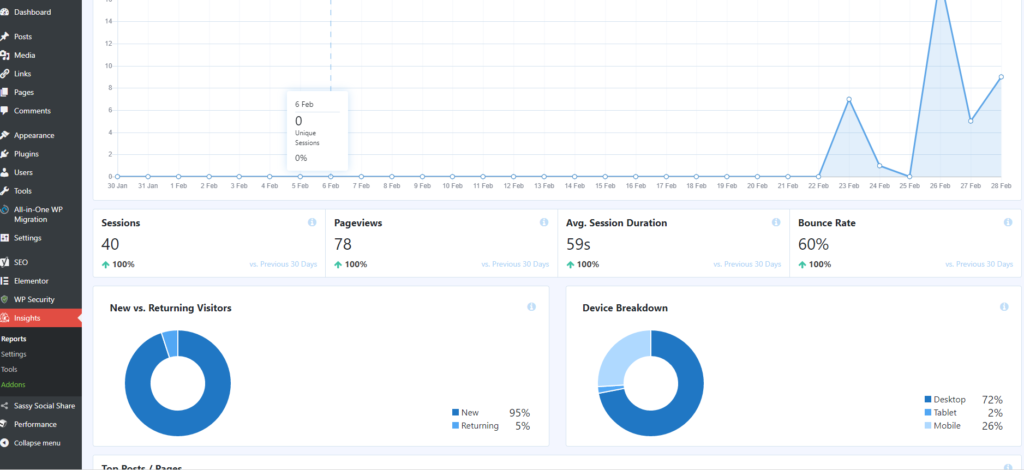
Task: Click the 6 Feb data point on chart
Action: (330, 176)
